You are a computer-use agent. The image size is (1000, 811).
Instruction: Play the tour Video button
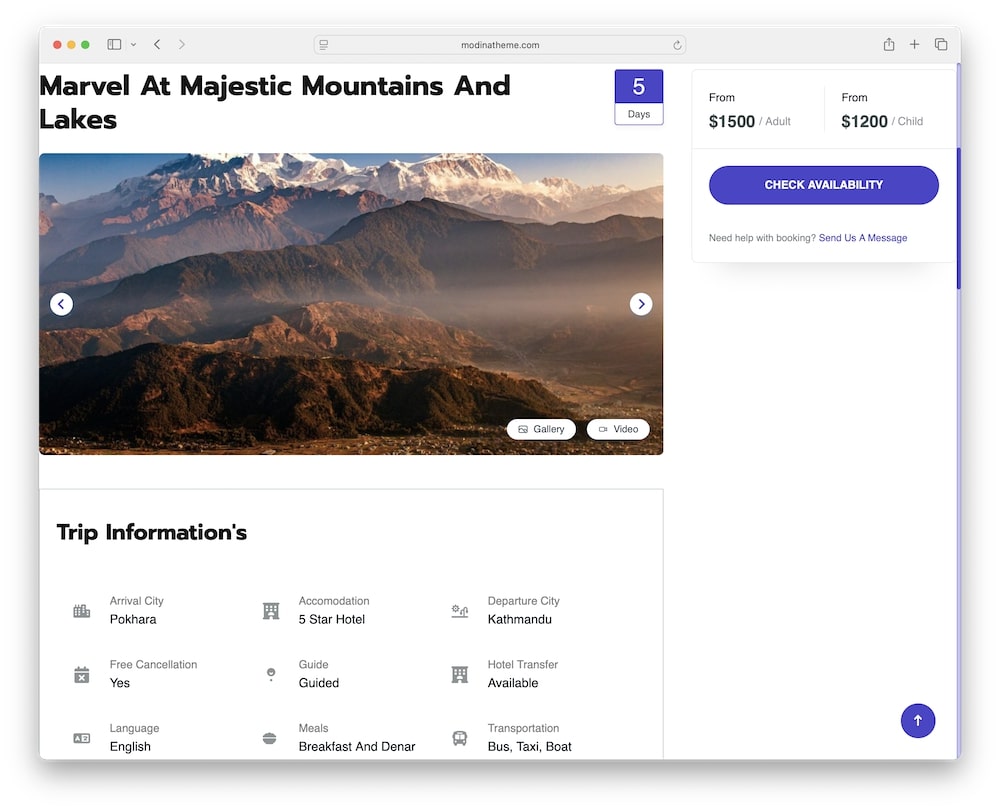pos(618,429)
